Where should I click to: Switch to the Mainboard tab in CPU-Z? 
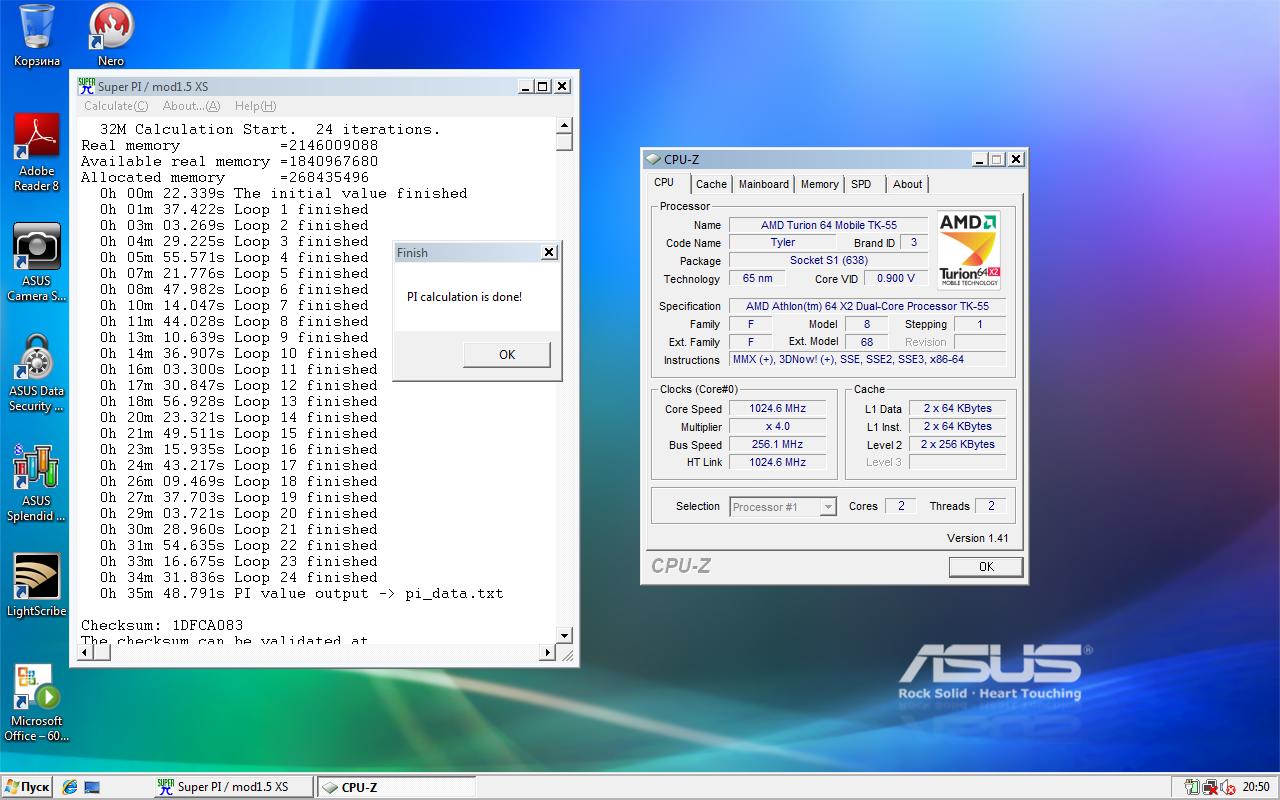764,184
